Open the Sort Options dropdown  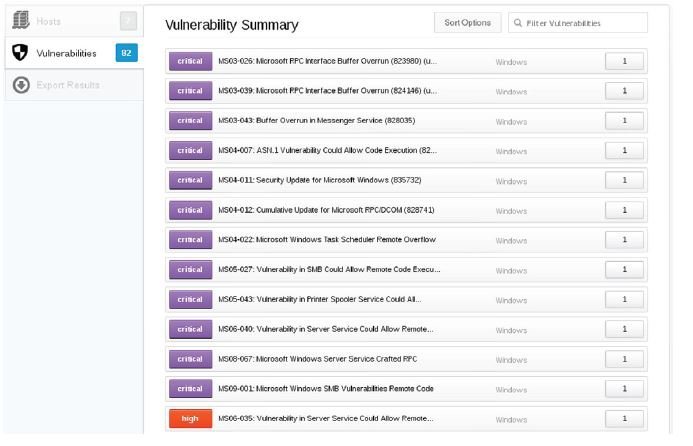[x=468, y=23]
